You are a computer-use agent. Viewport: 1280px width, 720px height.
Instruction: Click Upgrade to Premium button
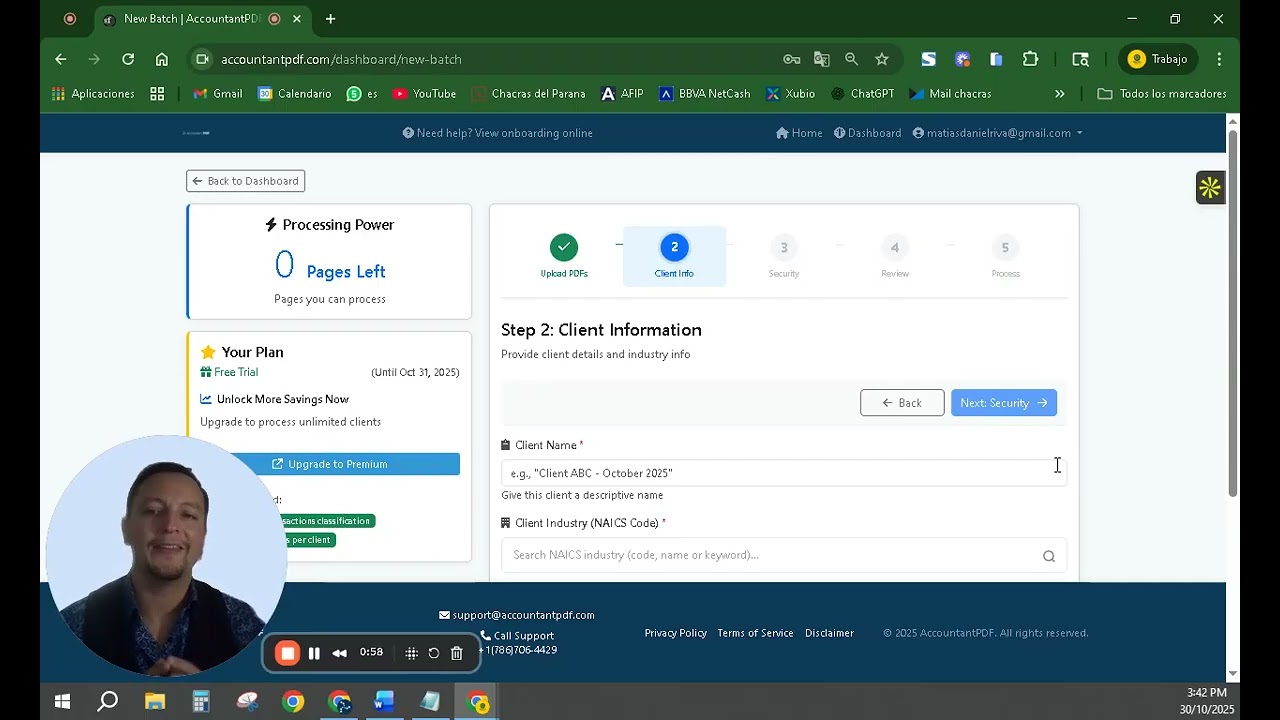pos(329,464)
